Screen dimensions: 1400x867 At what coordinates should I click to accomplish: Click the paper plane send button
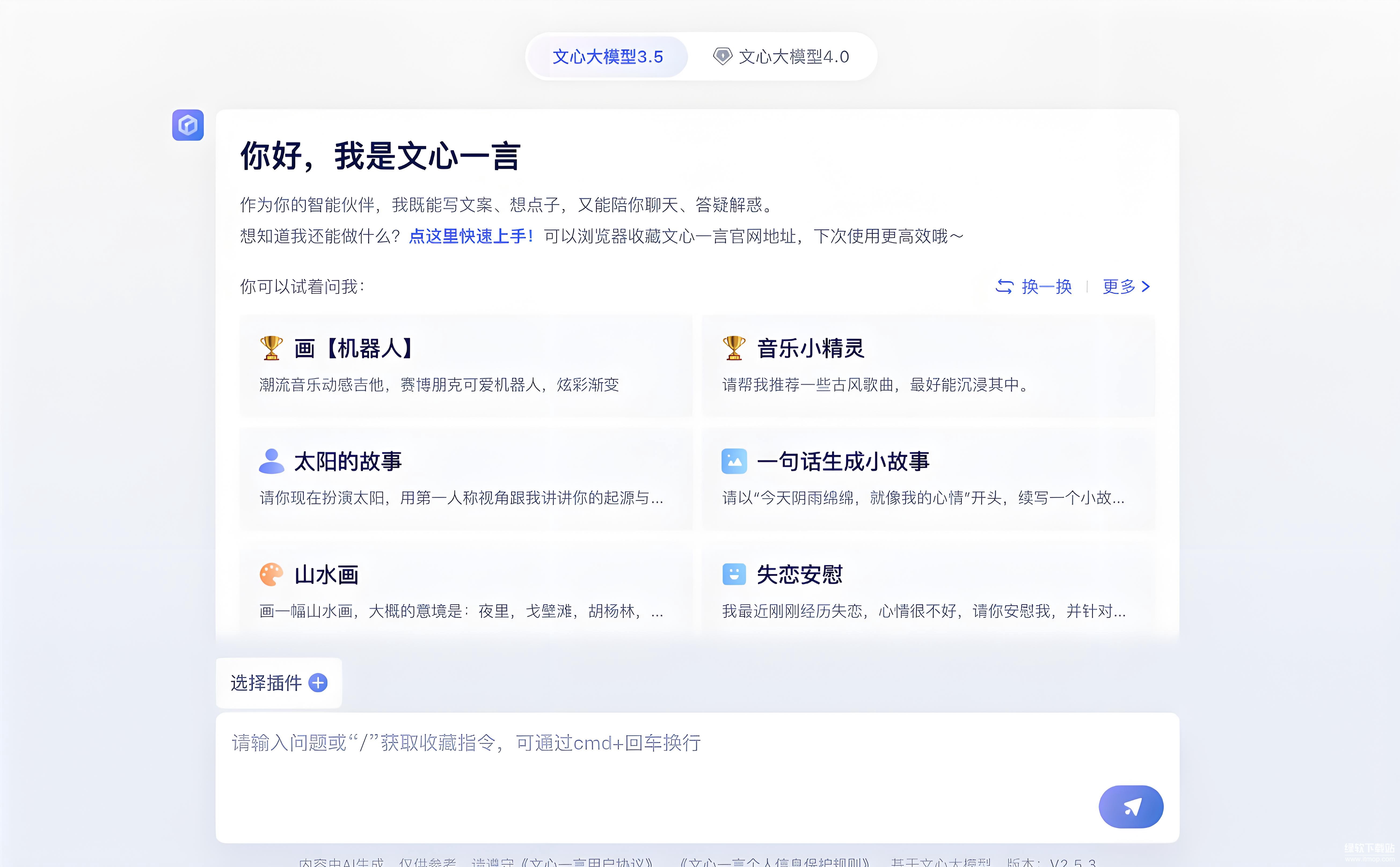pyautogui.click(x=1131, y=807)
